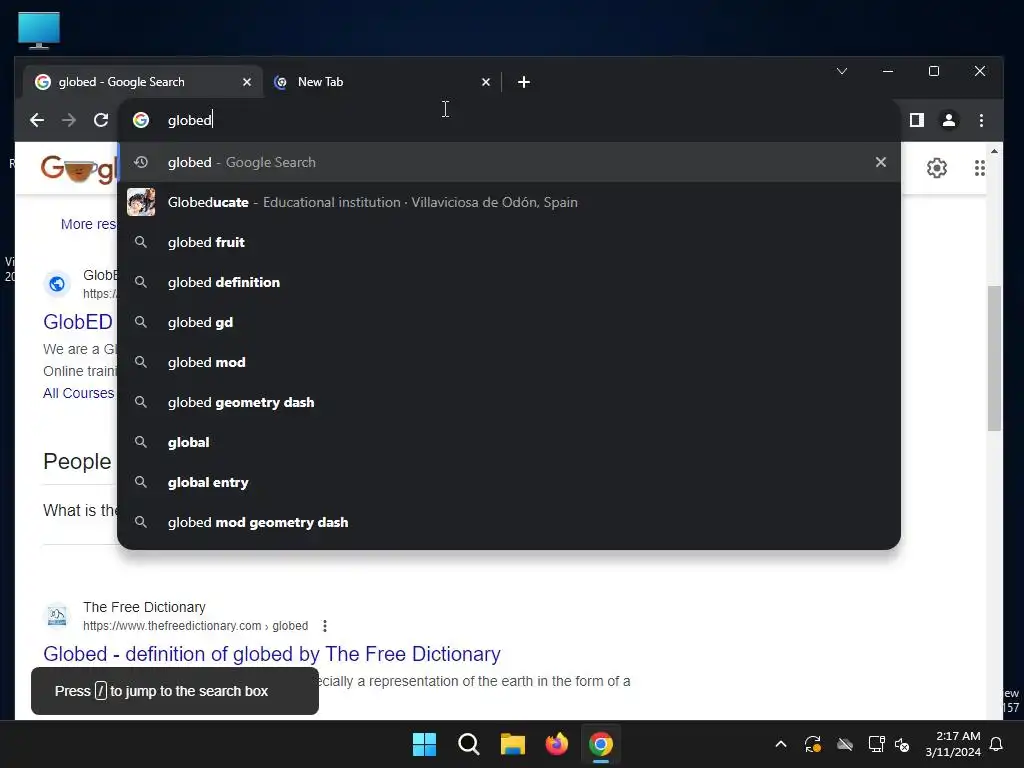The image size is (1024, 768).
Task: Pick 'globed mod geometry dash' suggestion
Action: pos(509,522)
